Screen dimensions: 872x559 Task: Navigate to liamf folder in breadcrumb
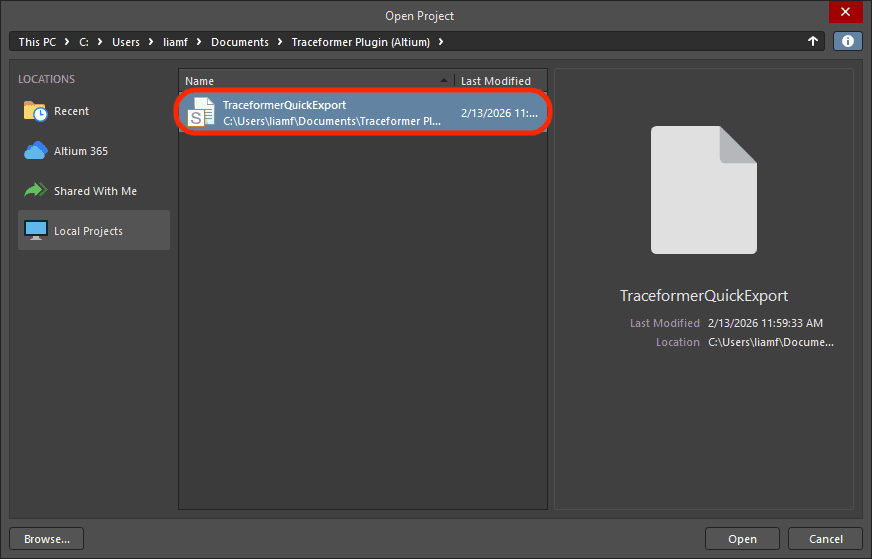(x=176, y=42)
